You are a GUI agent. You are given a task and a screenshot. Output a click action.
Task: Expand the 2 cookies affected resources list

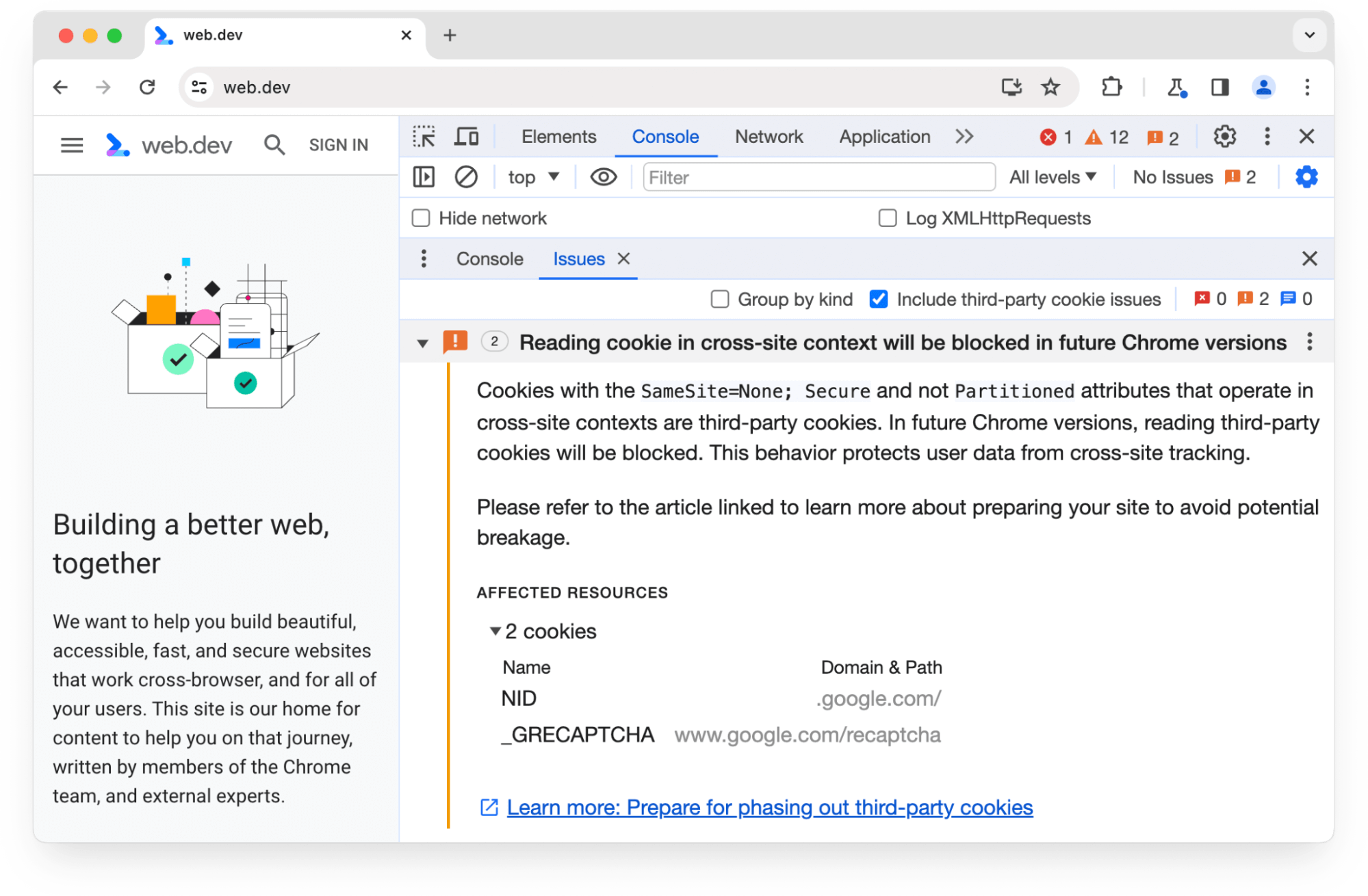tap(494, 630)
